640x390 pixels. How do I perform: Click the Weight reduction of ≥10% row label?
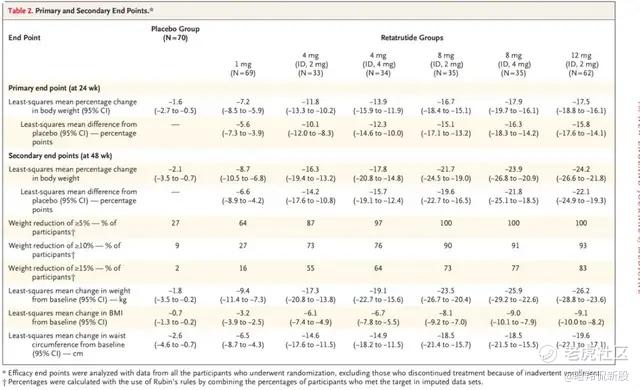(64, 250)
